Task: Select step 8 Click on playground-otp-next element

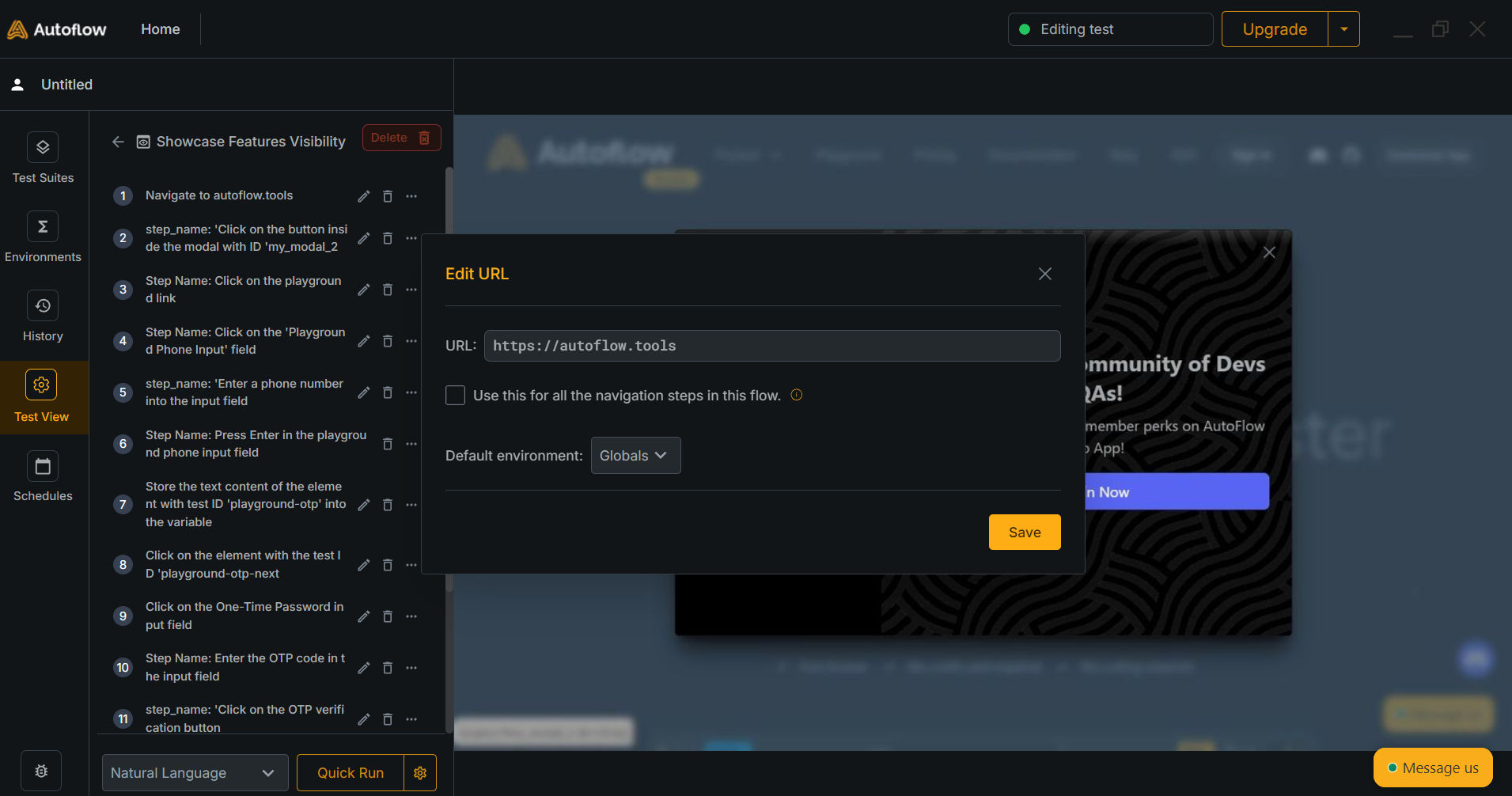Action: (x=243, y=564)
